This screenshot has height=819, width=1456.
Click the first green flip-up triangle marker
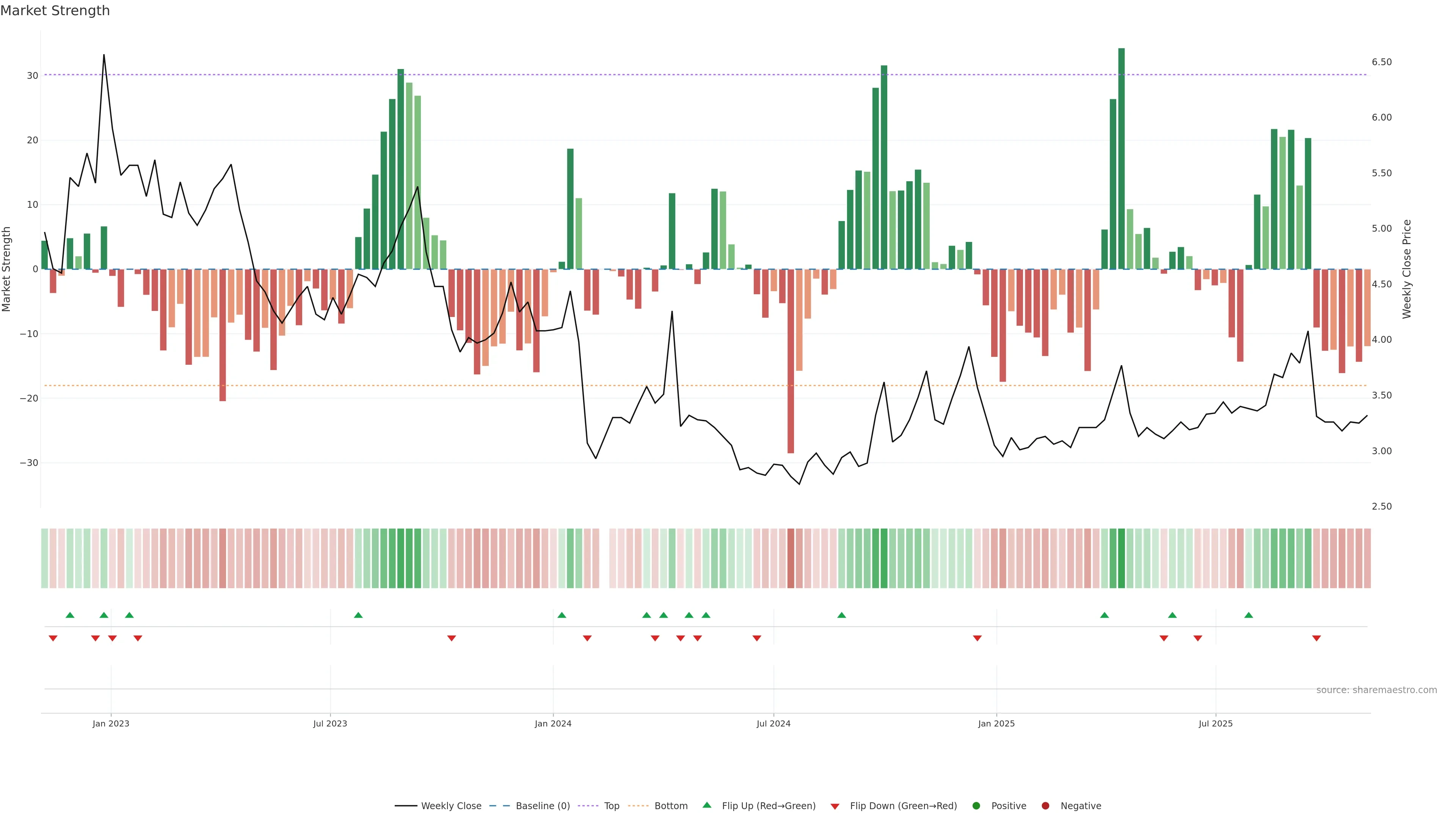coord(70,615)
